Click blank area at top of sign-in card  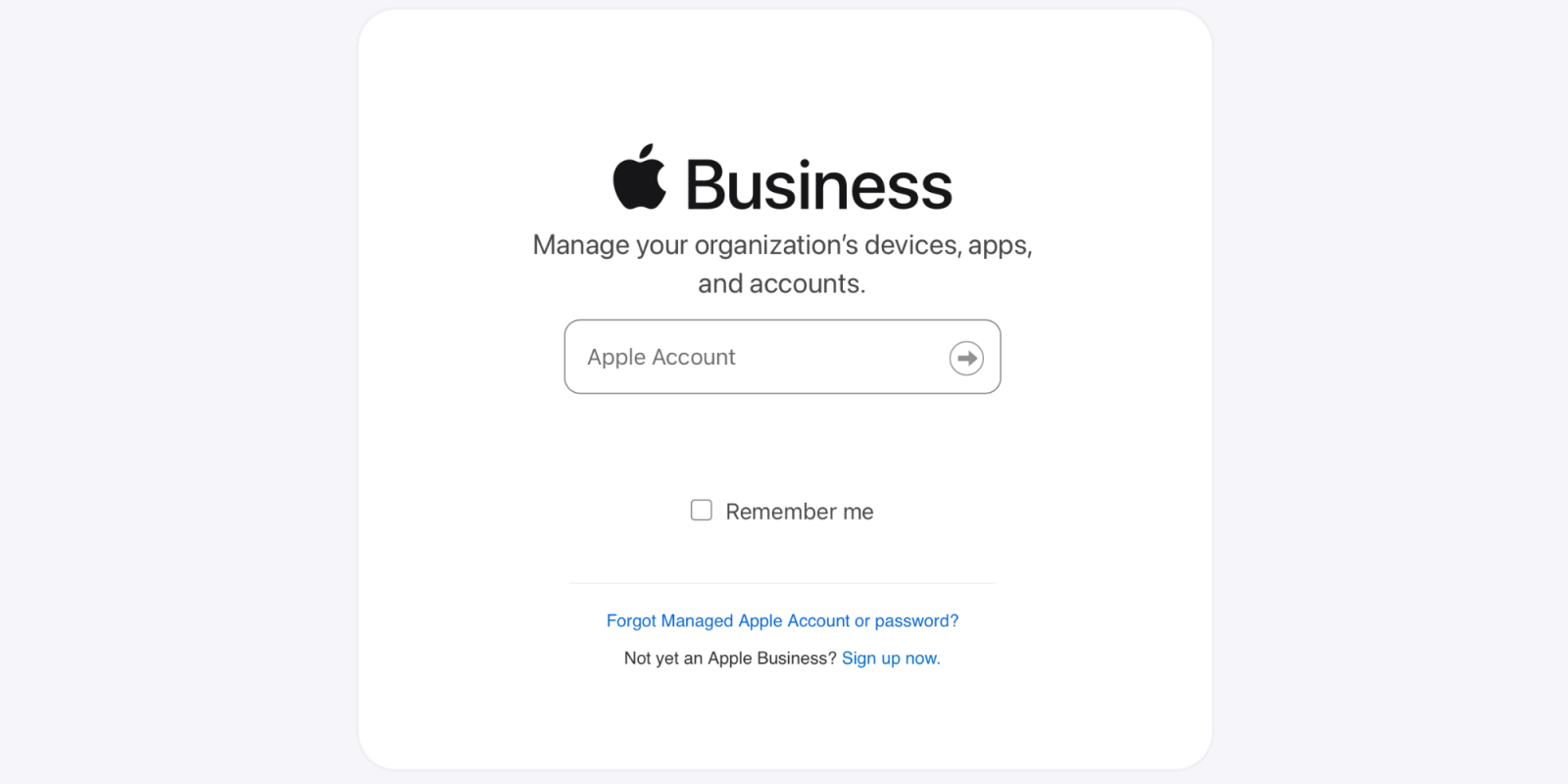pyautogui.click(x=784, y=69)
